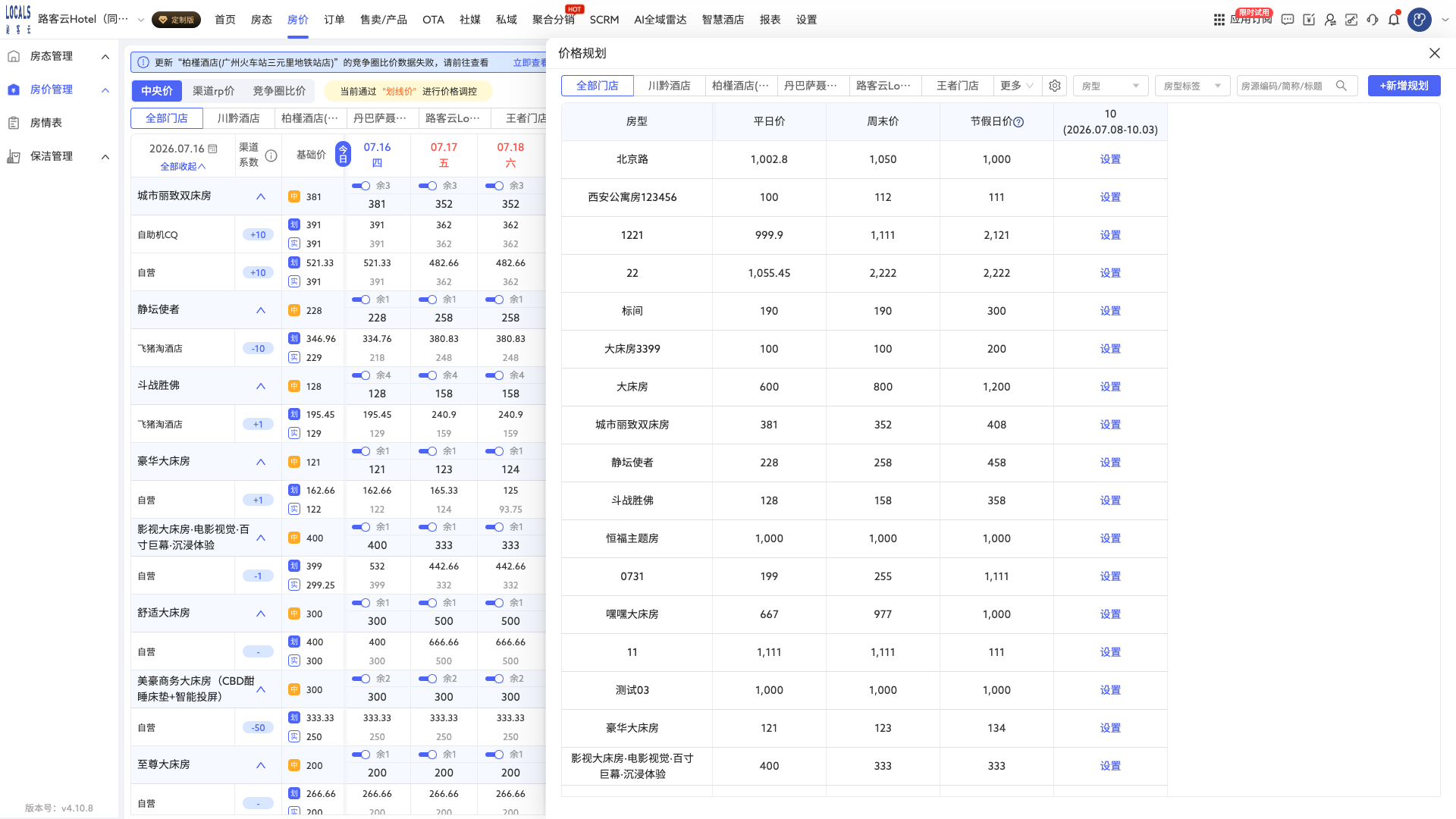Click the help icon next to 节假日价

click(1018, 122)
